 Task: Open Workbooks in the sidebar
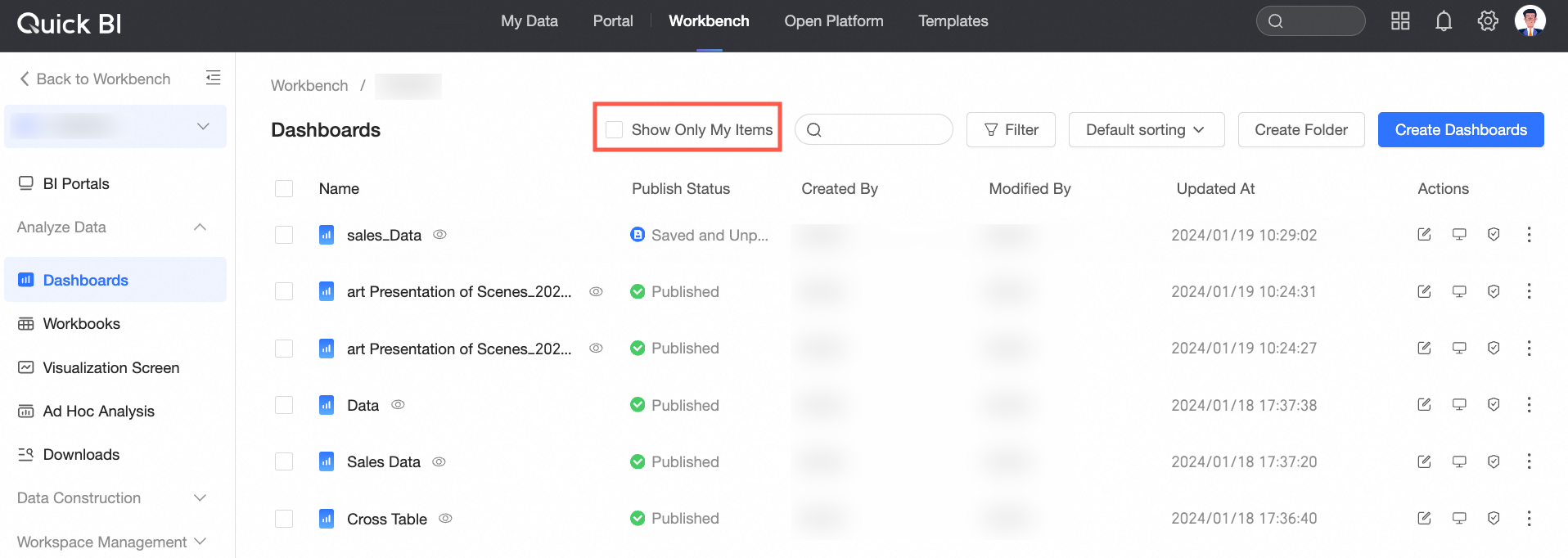coord(82,324)
